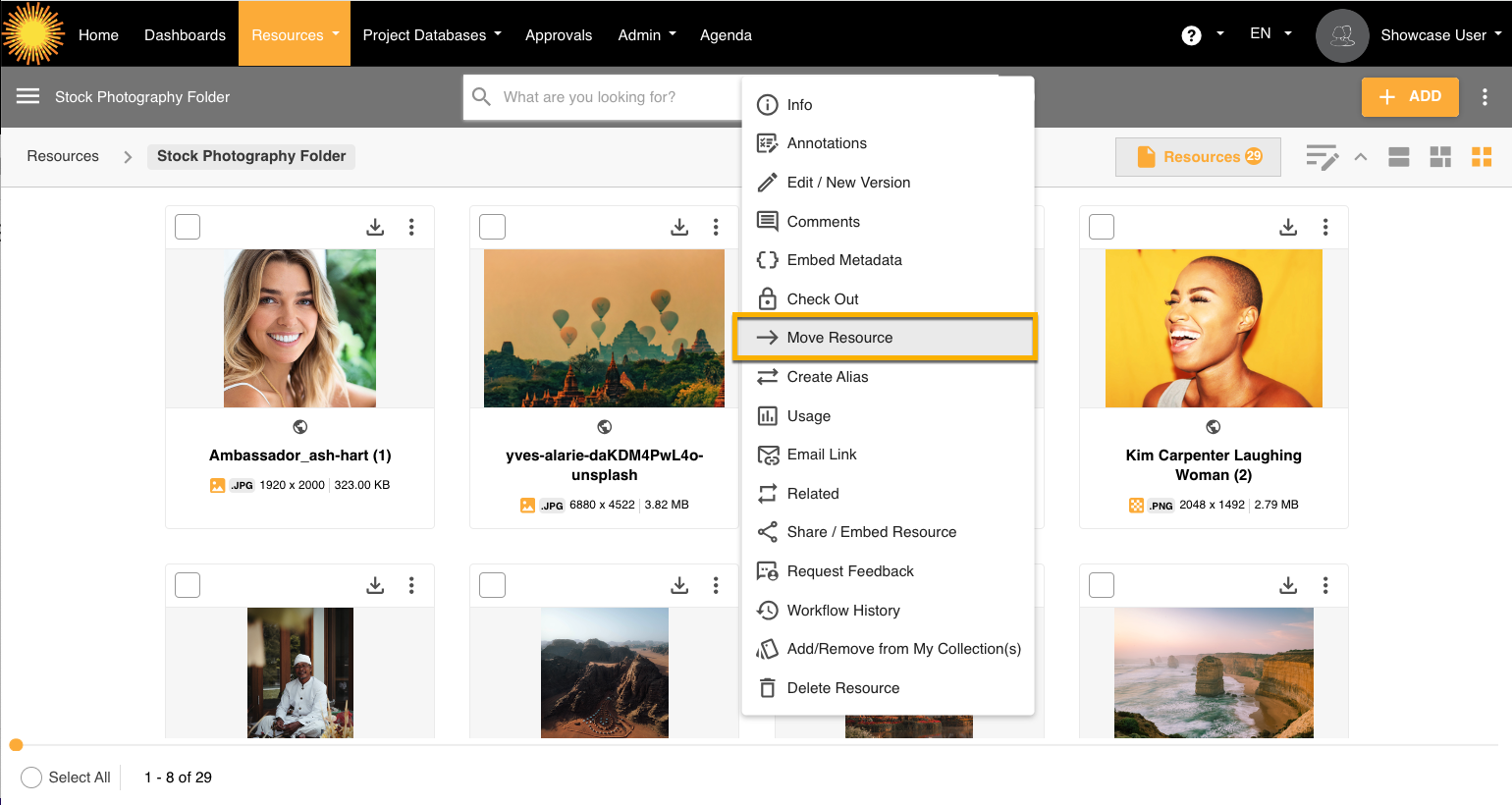Download the yves-alarie balloon photo
The height and width of the screenshot is (805, 1512).
[x=679, y=228]
